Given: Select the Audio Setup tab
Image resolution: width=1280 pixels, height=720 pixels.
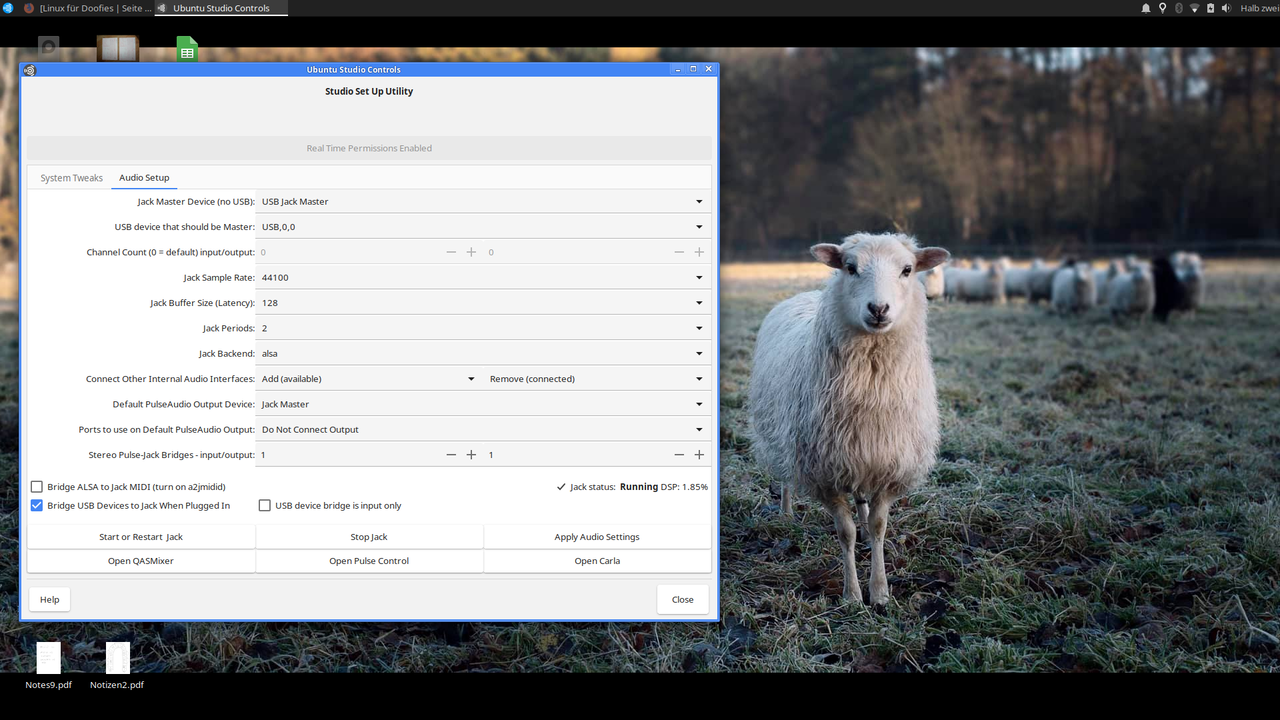Looking at the screenshot, I should click(x=144, y=178).
